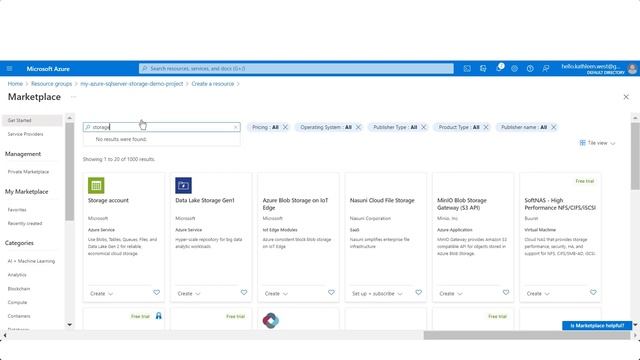Viewport: 640px width, 360px height.
Task: Open directory and subscription filter icon
Action: [483, 69]
